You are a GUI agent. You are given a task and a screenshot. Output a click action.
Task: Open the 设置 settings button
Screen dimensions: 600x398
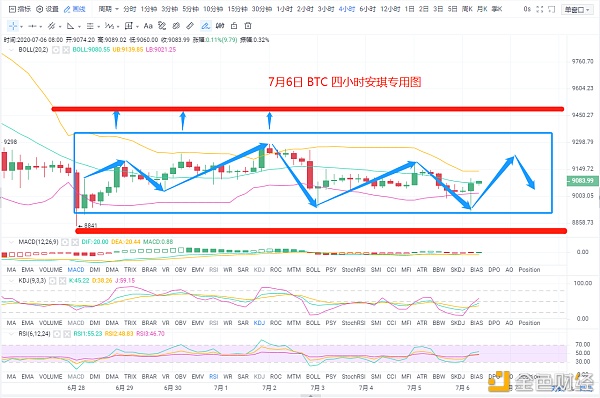[x=47, y=9]
